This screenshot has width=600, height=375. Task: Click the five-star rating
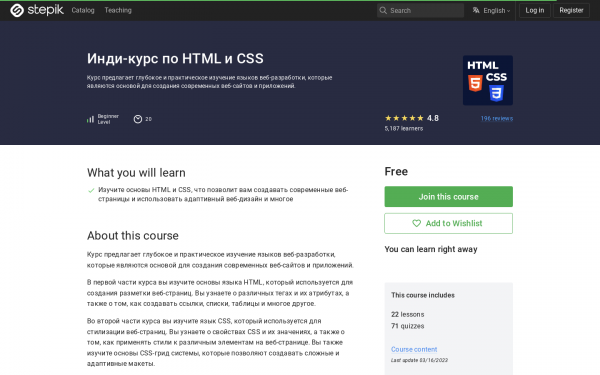[x=404, y=118]
